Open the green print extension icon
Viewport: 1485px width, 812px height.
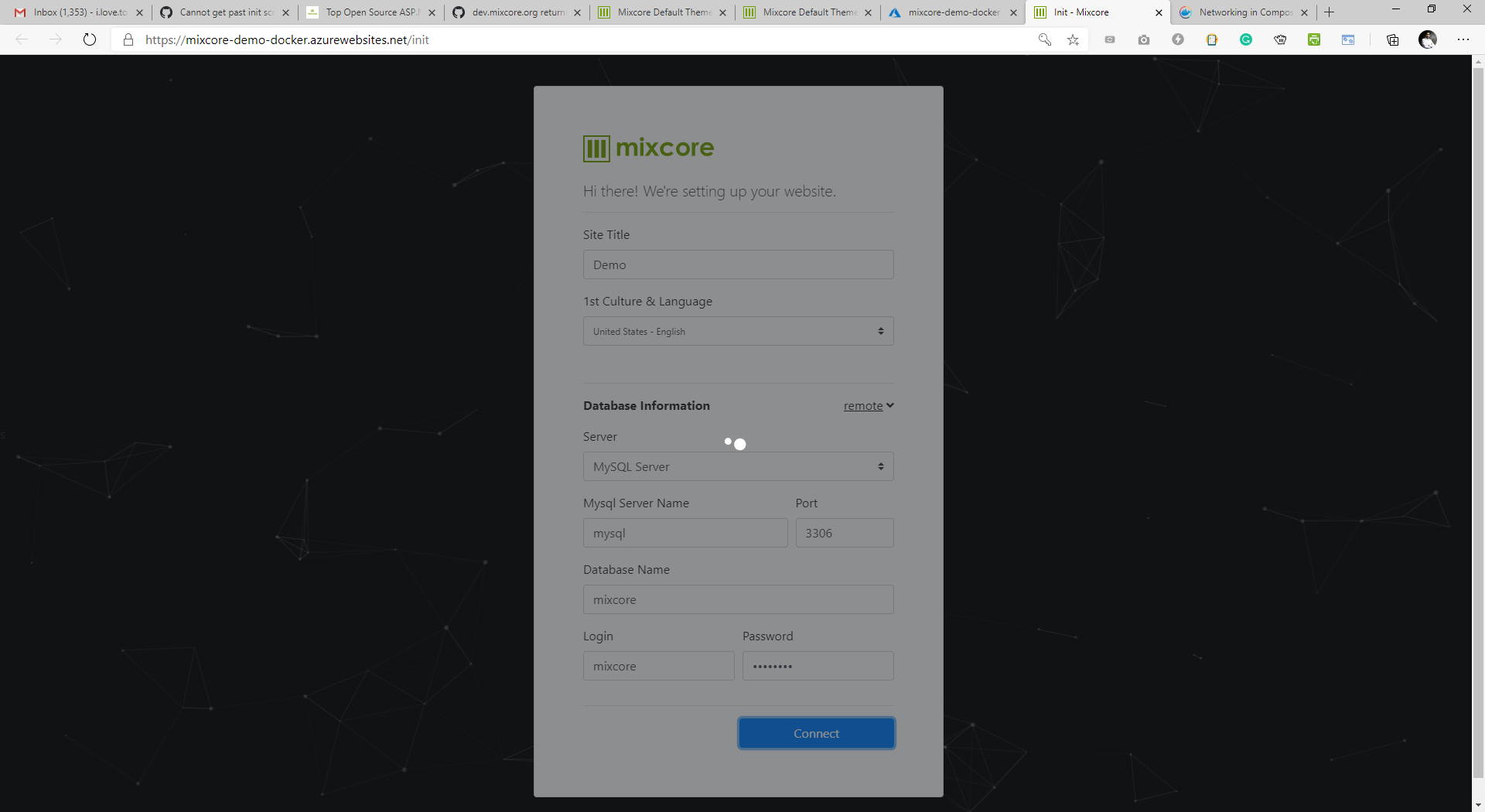(x=1314, y=39)
